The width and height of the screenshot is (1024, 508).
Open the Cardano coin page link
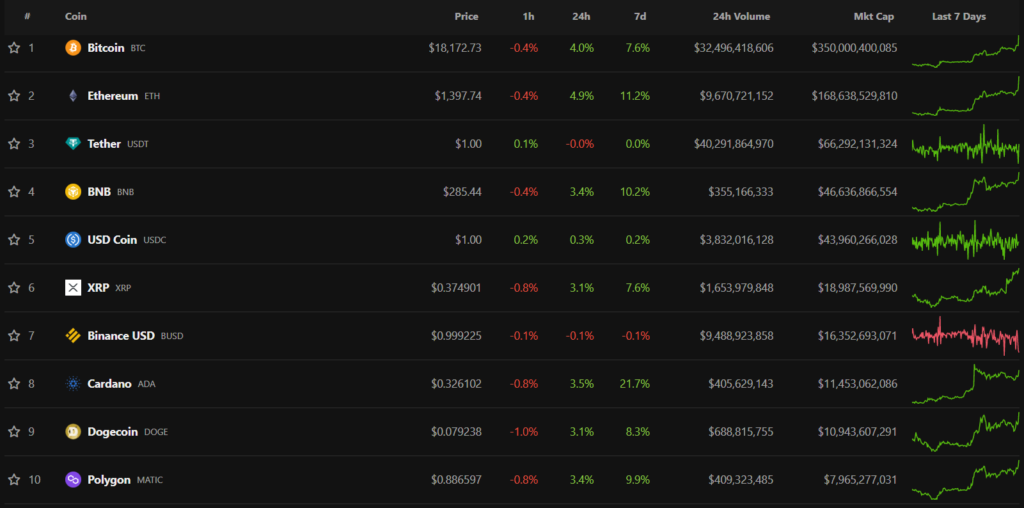110,384
